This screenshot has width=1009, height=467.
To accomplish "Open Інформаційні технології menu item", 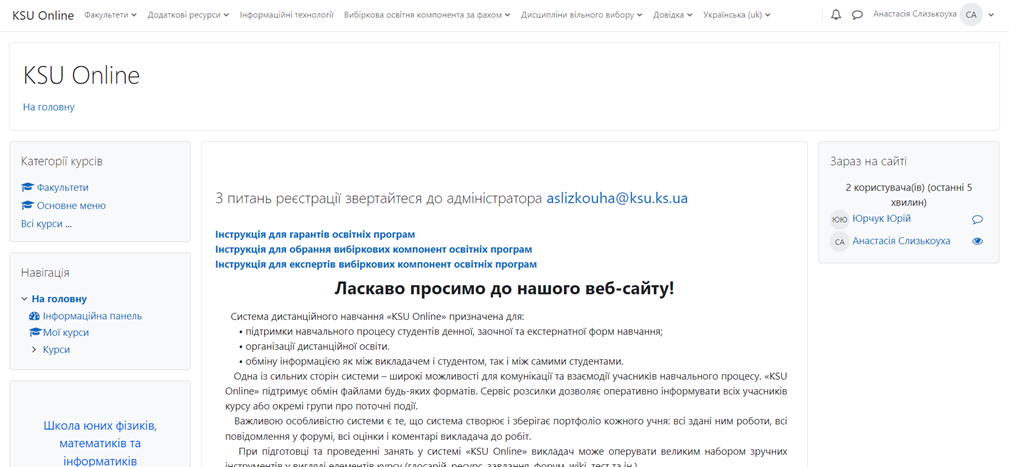I will [286, 15].
